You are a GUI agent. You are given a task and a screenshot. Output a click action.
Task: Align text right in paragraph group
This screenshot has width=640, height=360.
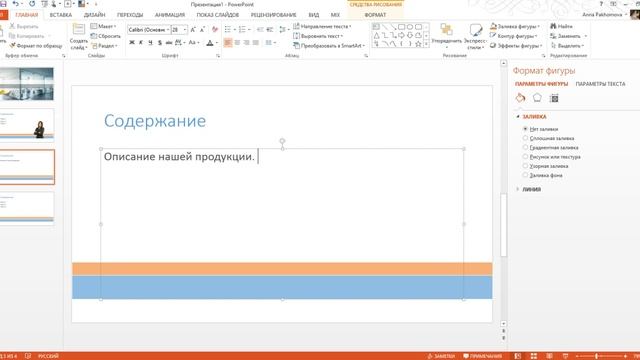click(247, 42)
